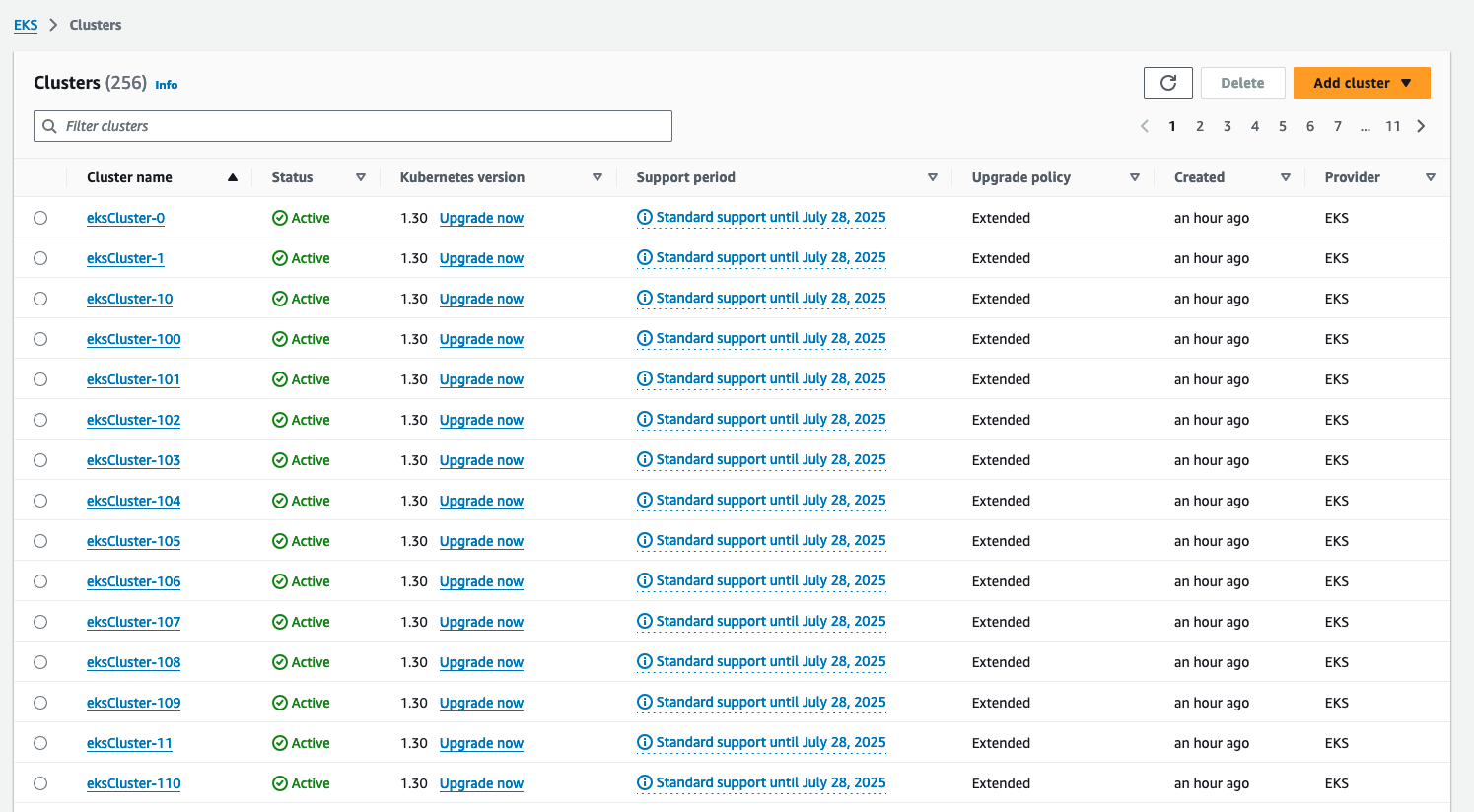Image resolution: width=1474 pixels, height=812 pixels.
Task: Click the breadcrumb separator chevron after EKS
Action: pos(53,25)
